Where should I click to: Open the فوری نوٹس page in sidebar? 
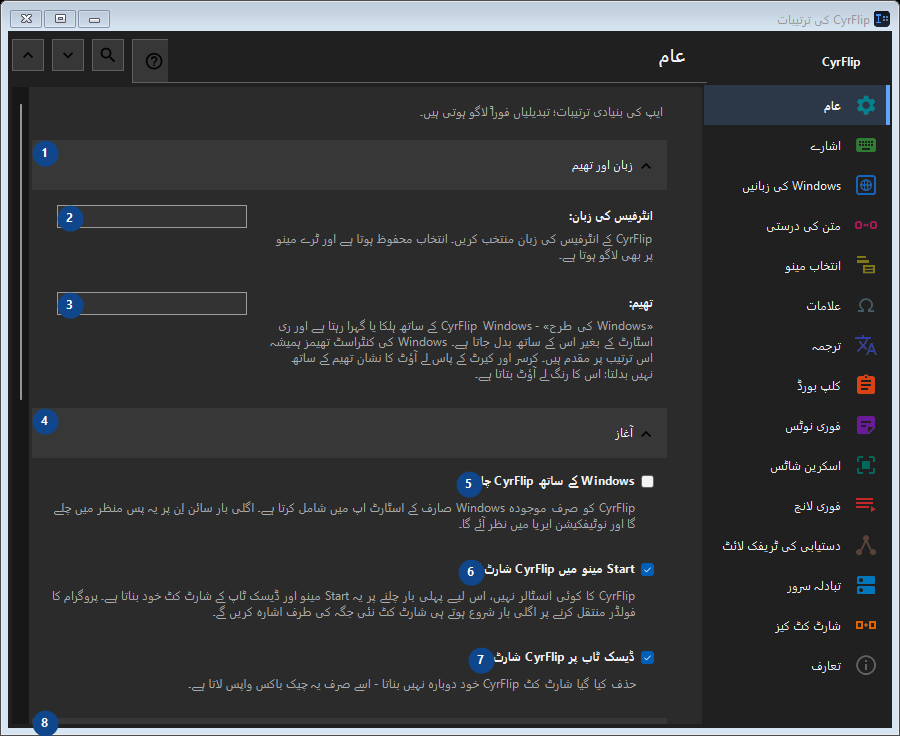tap(796, 425)
